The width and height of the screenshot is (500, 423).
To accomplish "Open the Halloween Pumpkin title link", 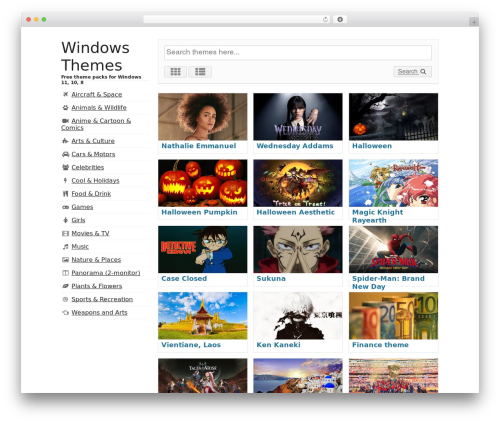I will [x=199, y=212].
